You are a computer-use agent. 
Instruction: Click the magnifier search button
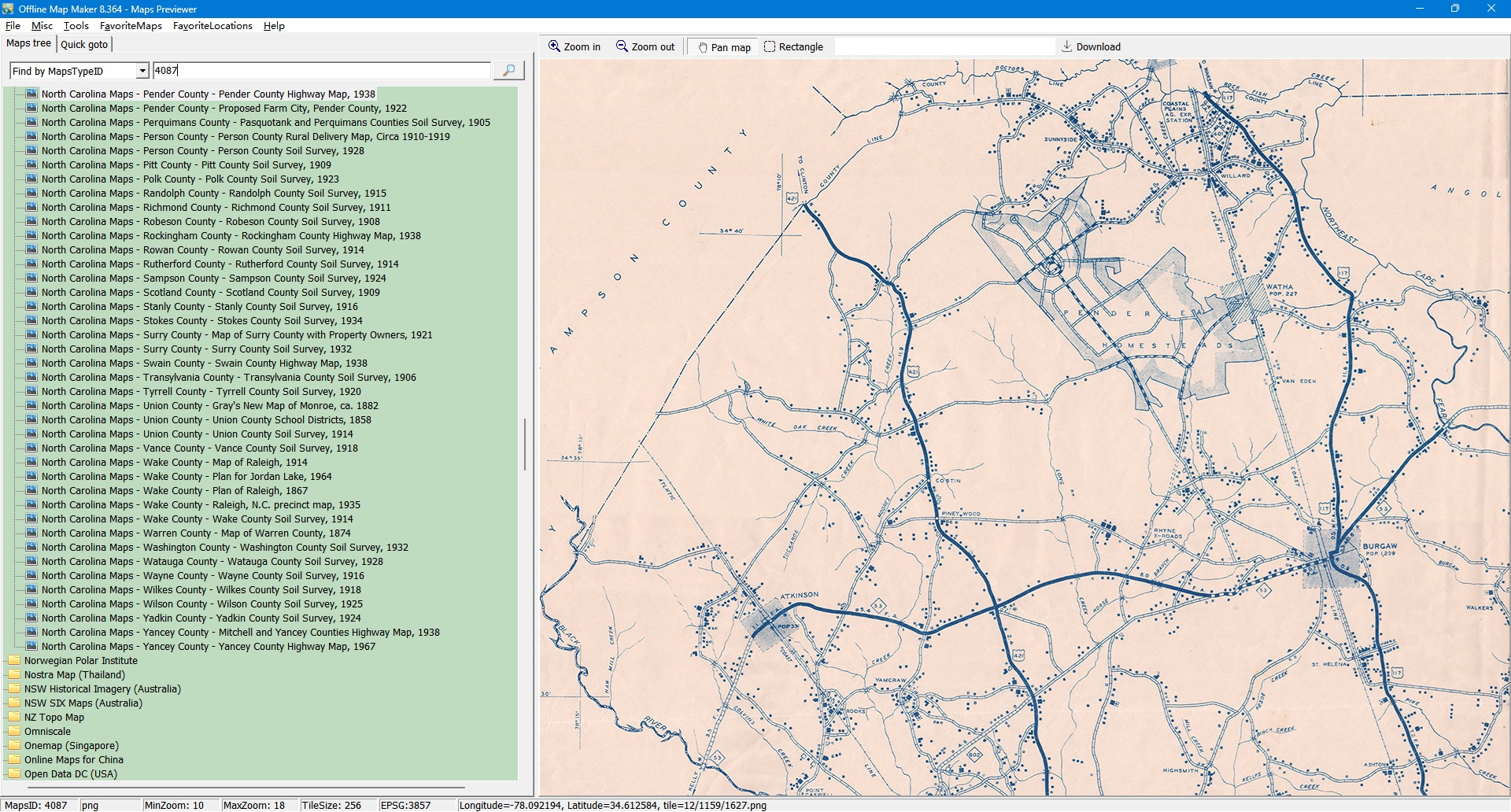508,71
